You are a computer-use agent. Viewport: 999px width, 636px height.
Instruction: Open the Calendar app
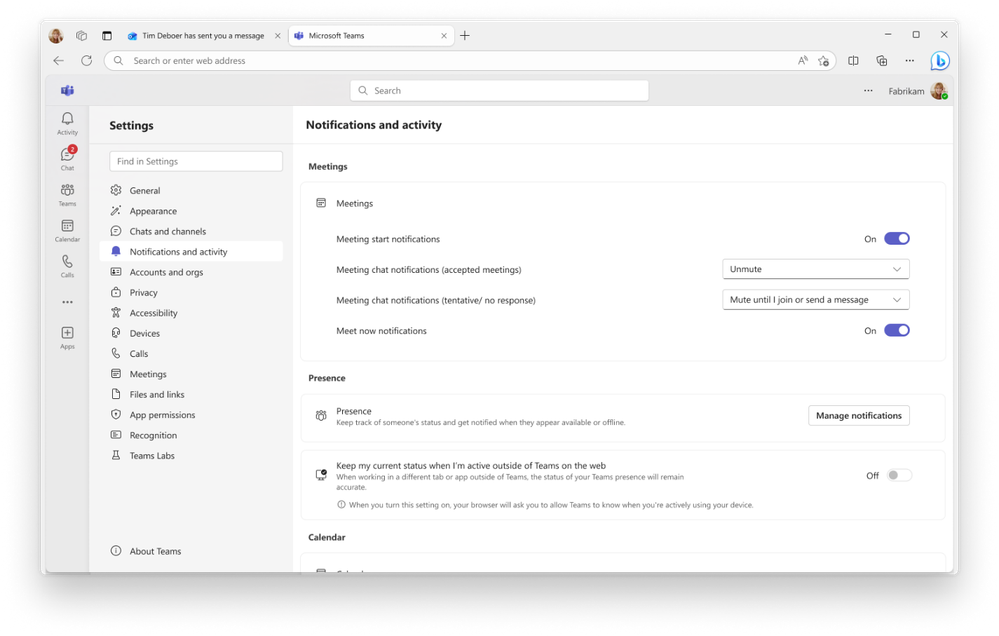66,229
